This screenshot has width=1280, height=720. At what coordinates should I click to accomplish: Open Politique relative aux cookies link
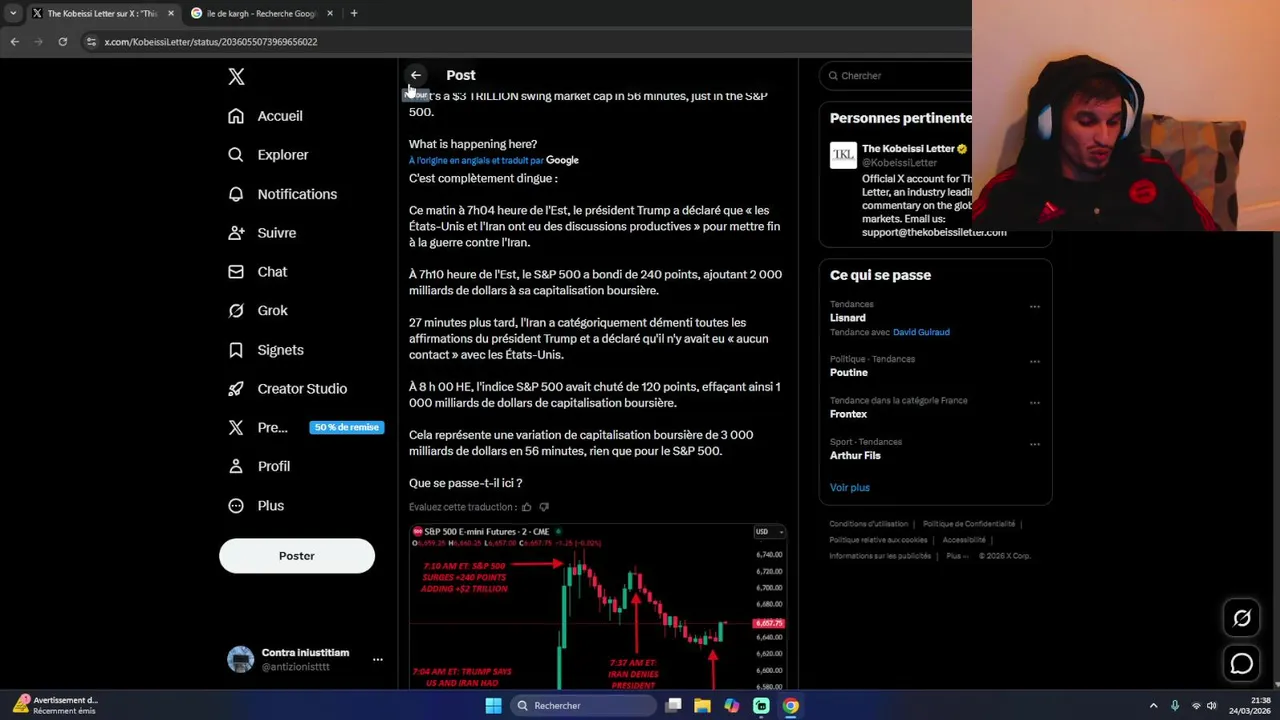879,540
